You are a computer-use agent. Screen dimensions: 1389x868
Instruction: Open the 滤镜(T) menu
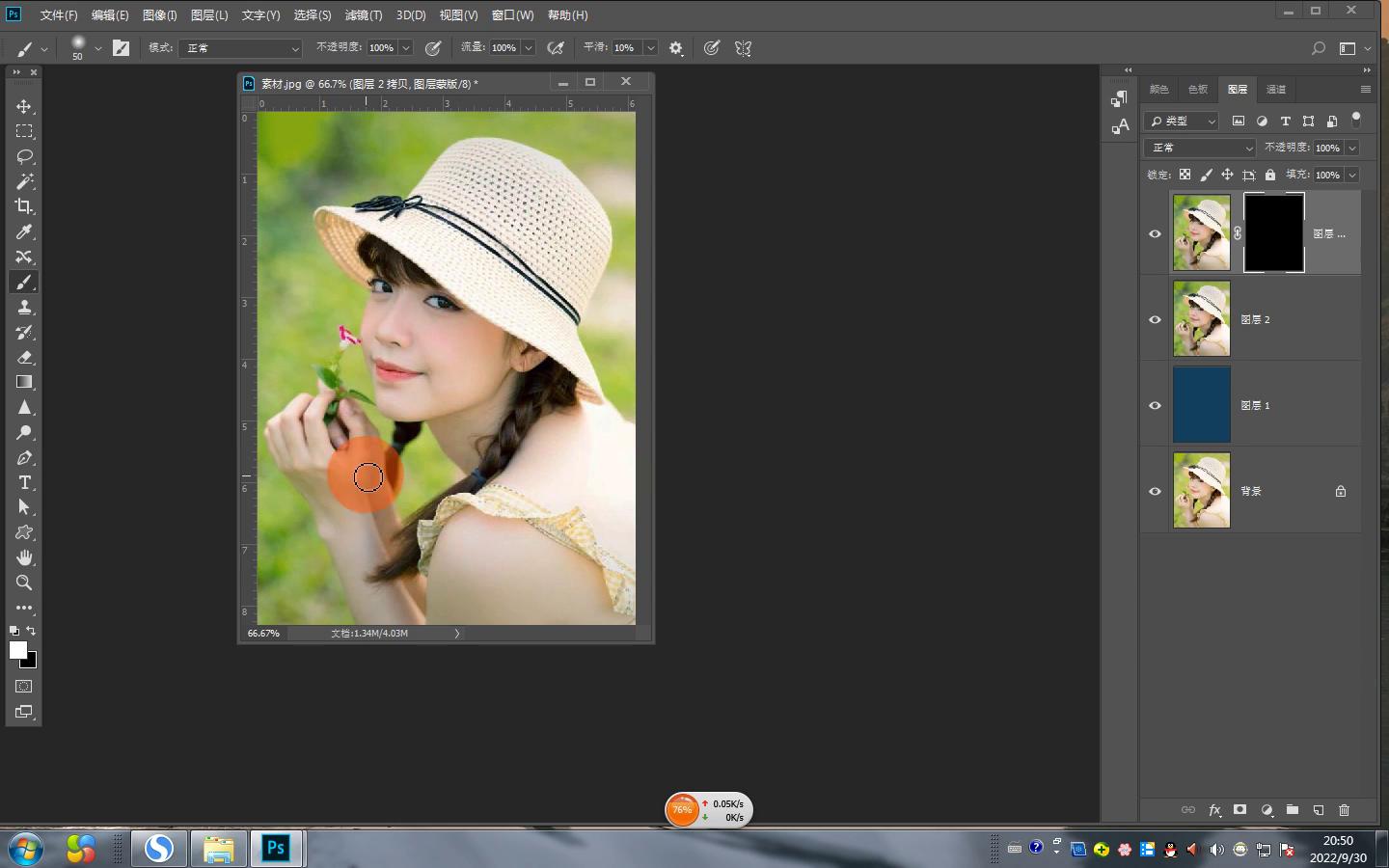pyautogui.click(x=363, y=15)
